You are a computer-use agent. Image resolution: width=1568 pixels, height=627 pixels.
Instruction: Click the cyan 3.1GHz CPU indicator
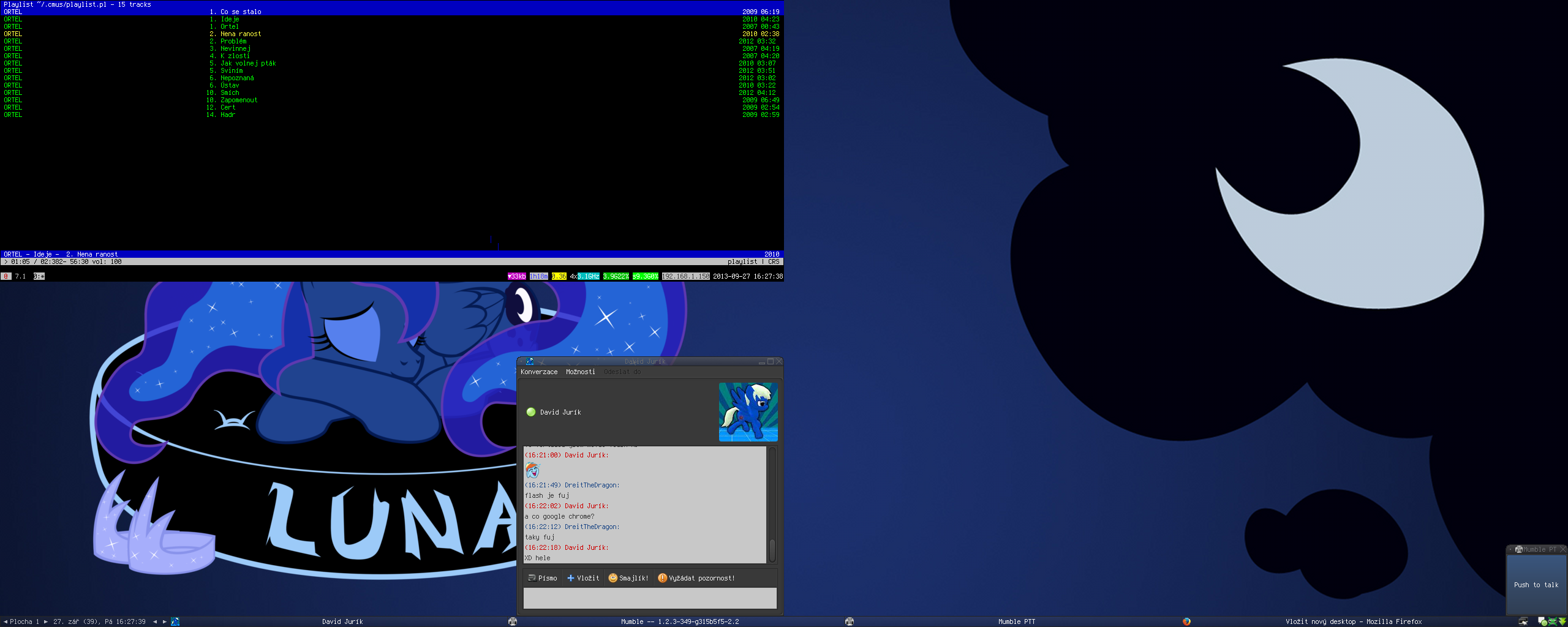point(589,276)
